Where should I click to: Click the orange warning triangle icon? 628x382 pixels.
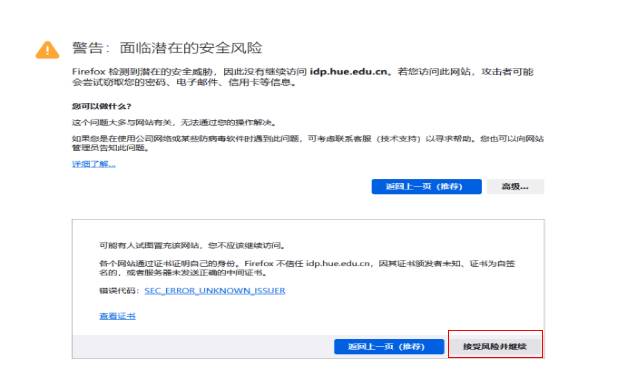click(x=47, y=50)
